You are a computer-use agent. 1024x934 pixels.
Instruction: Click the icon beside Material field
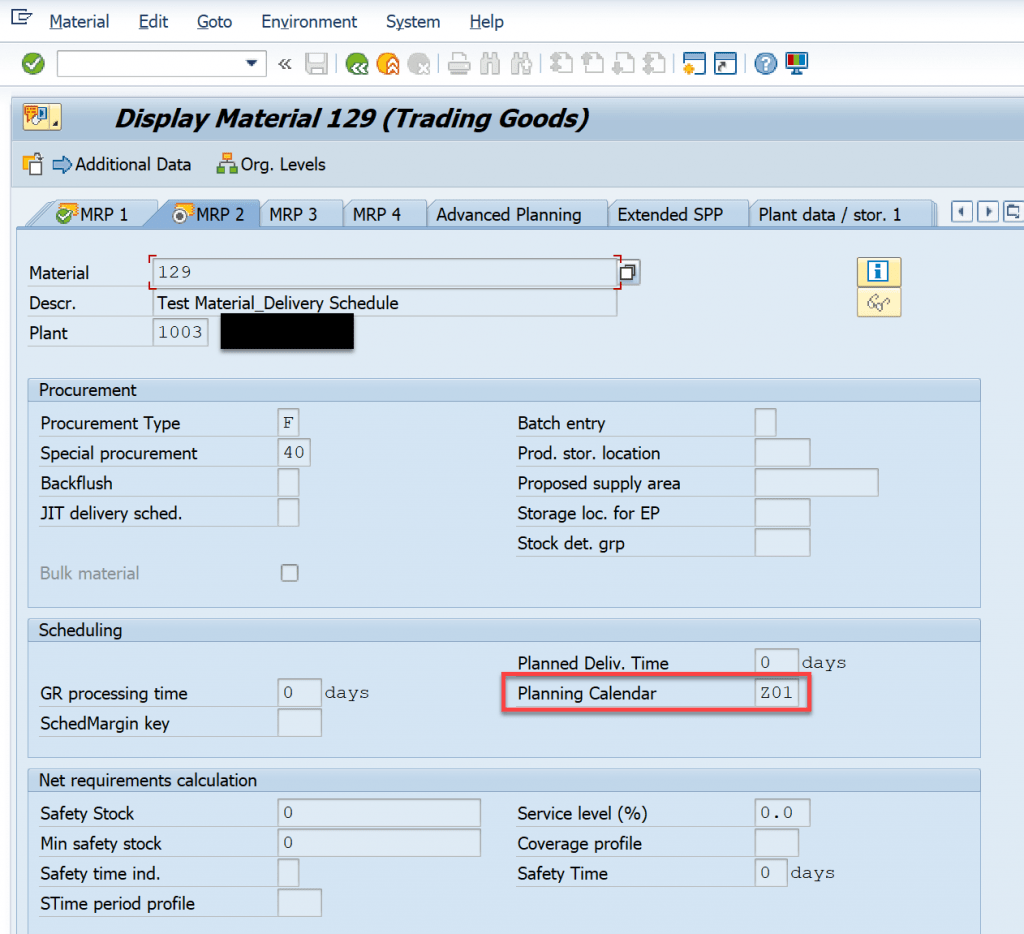629,272
